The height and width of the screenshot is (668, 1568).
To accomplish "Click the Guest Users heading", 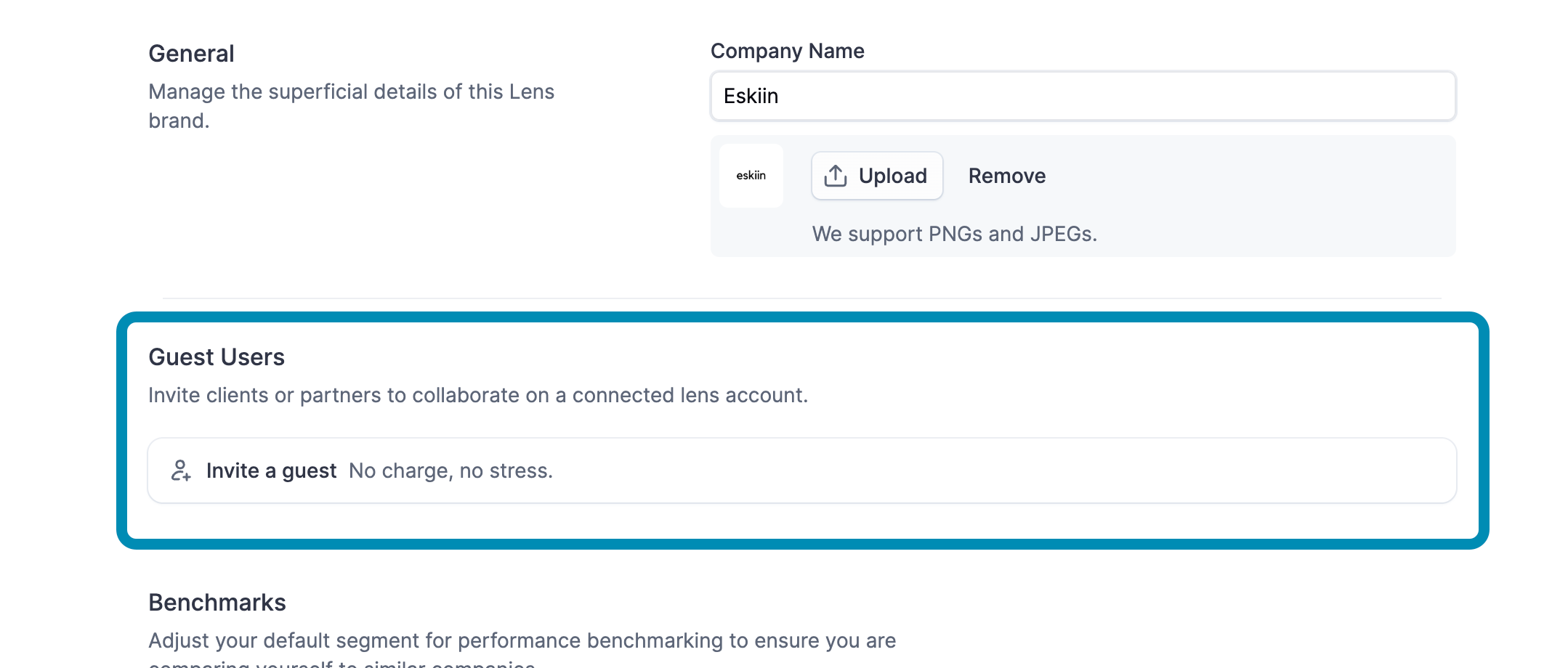I will coord(217,357).
